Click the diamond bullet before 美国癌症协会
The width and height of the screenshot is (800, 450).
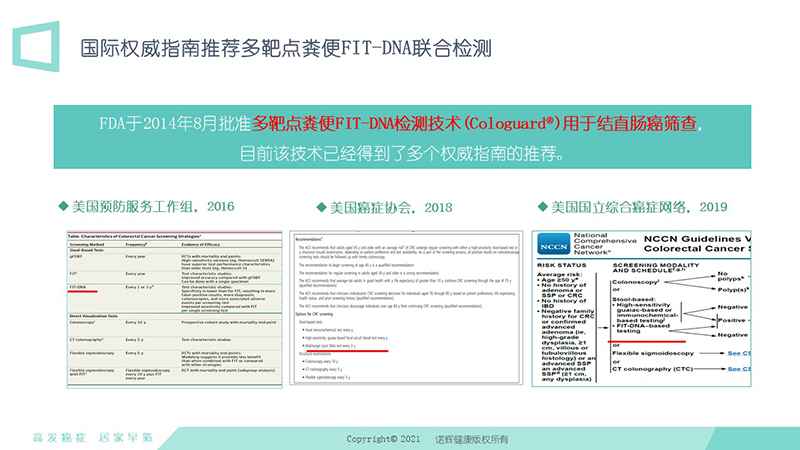point(322,207)
